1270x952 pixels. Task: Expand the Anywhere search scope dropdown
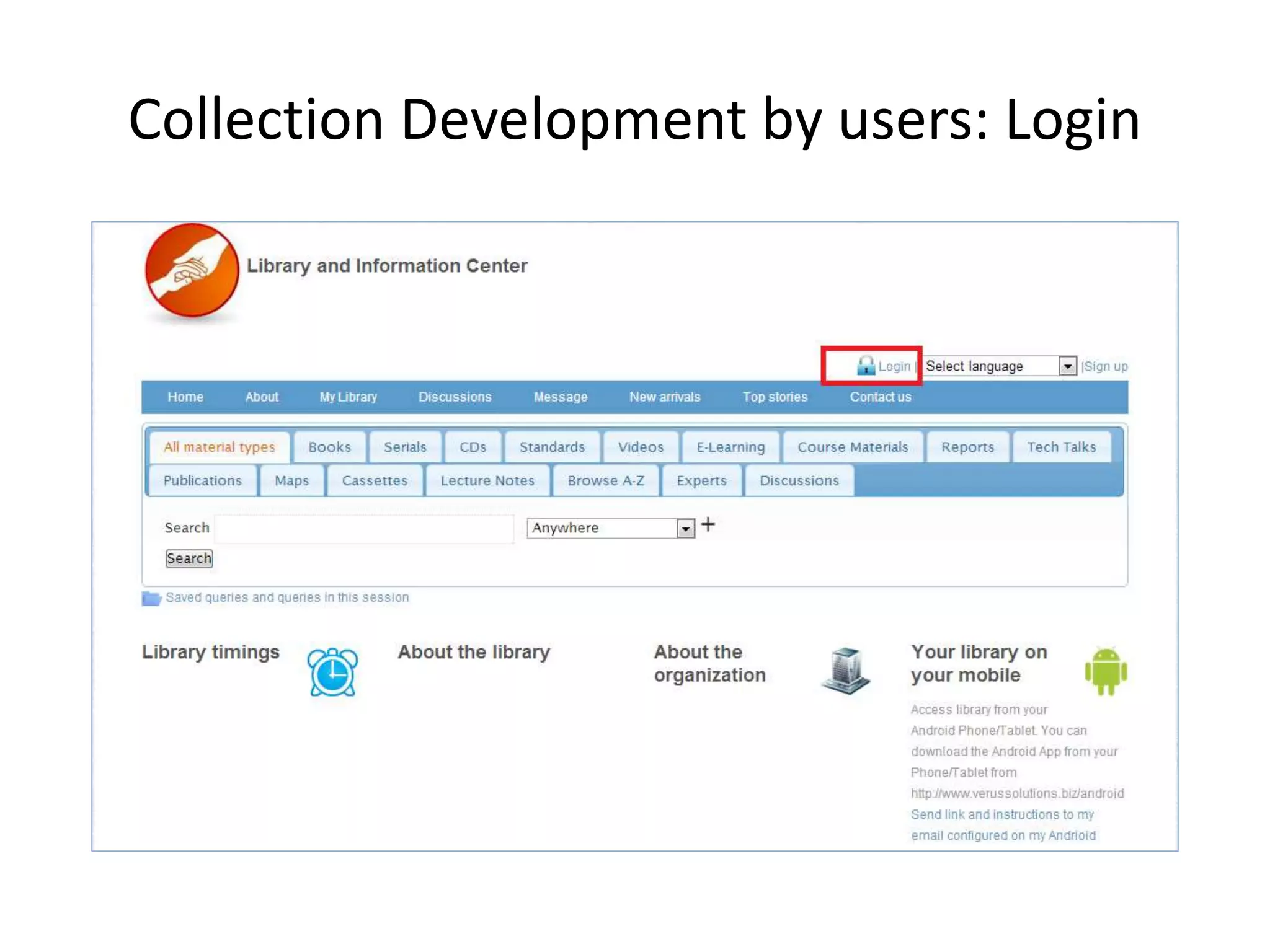click(611, 528)
